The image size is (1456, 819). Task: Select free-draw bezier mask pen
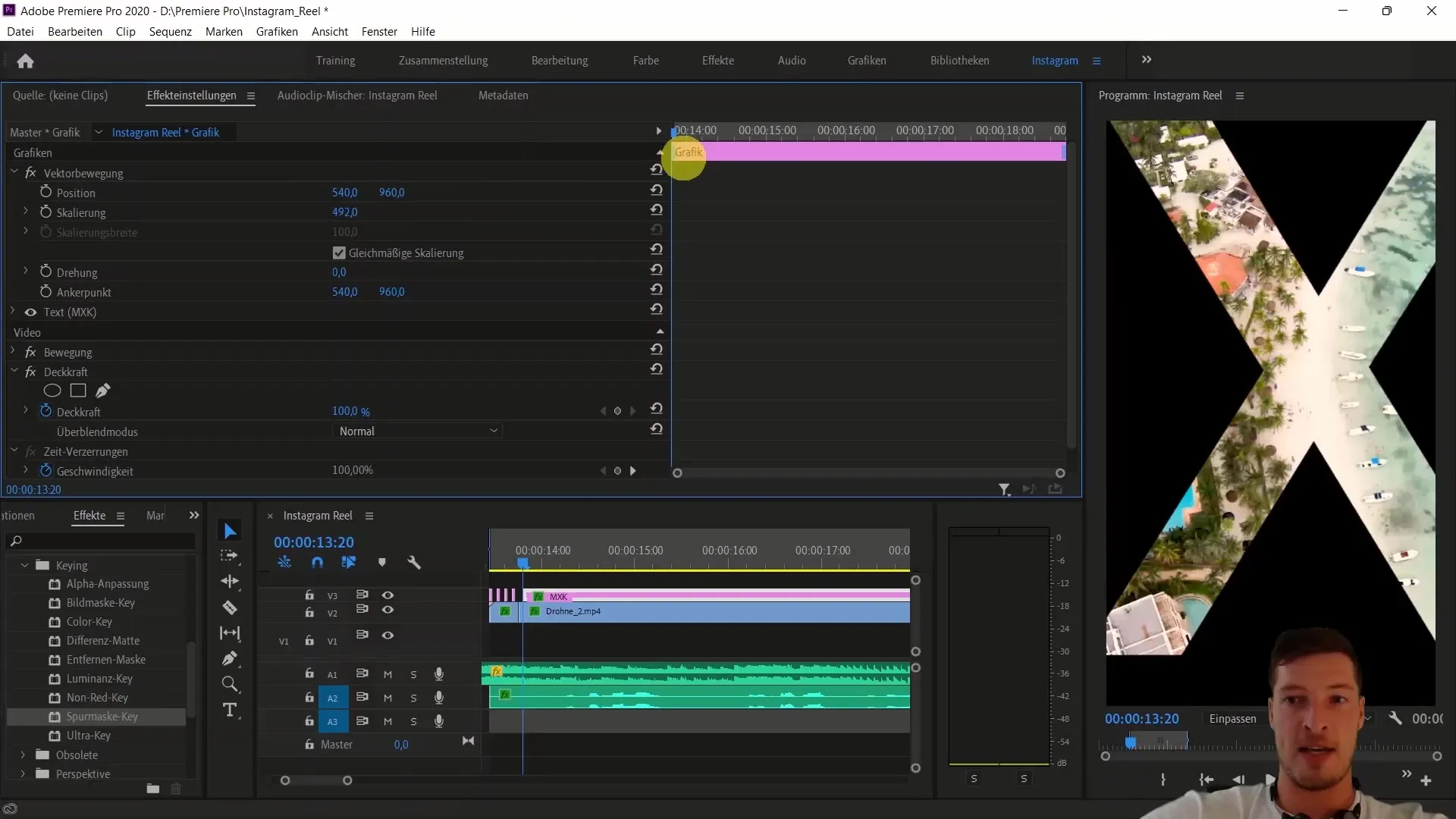(x=103, y=391)
